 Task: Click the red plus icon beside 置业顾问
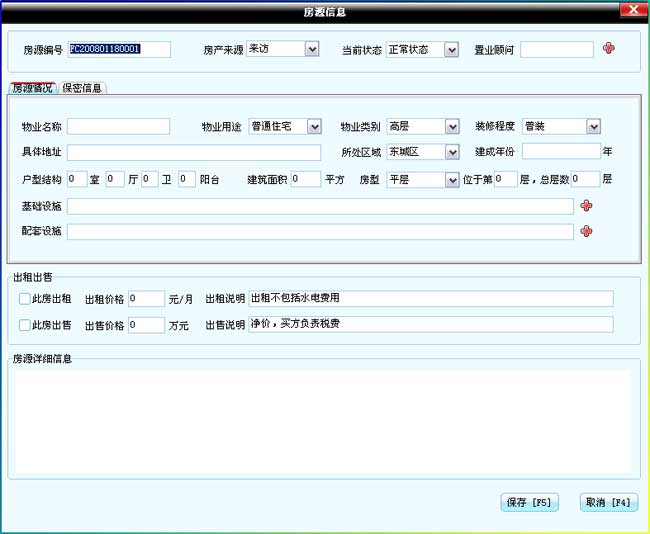609,49
